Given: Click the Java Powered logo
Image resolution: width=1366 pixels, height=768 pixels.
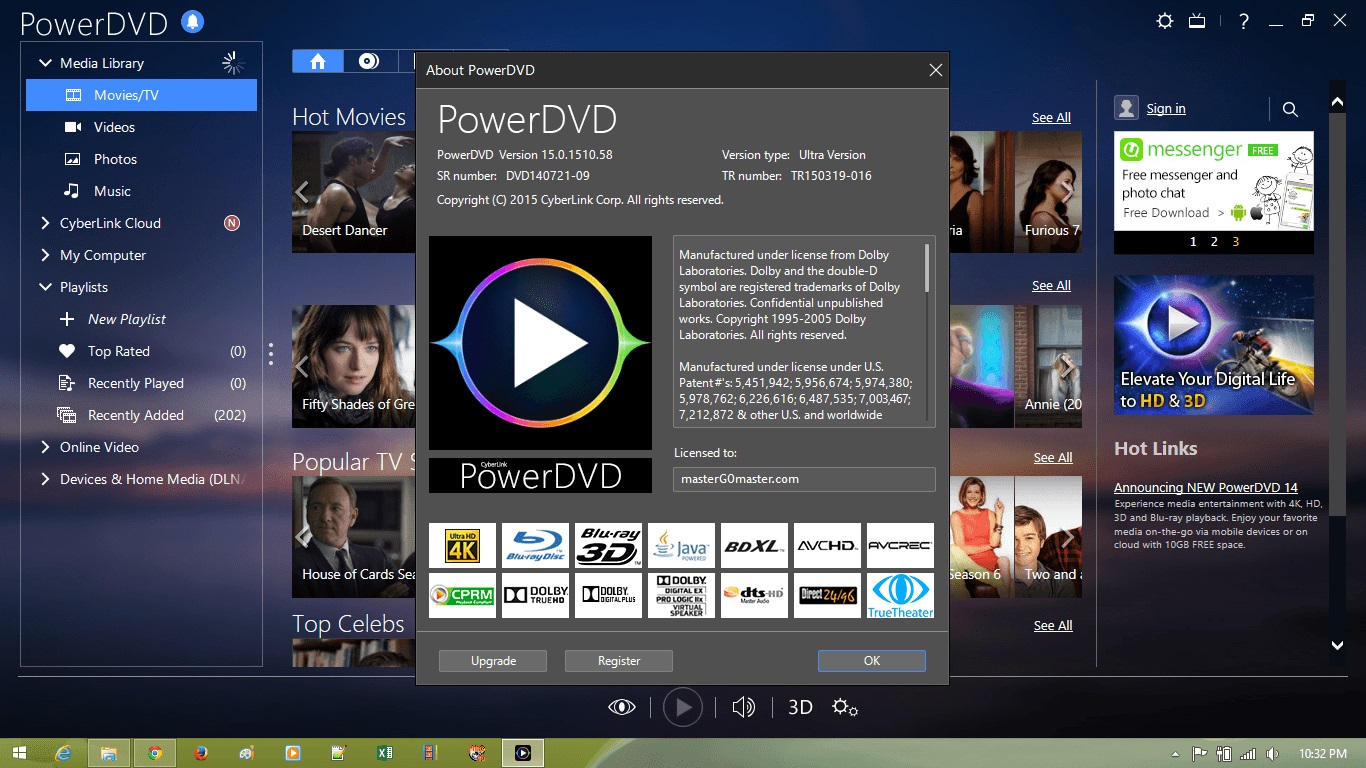Looking at the screenshot, I should point(681,545).
